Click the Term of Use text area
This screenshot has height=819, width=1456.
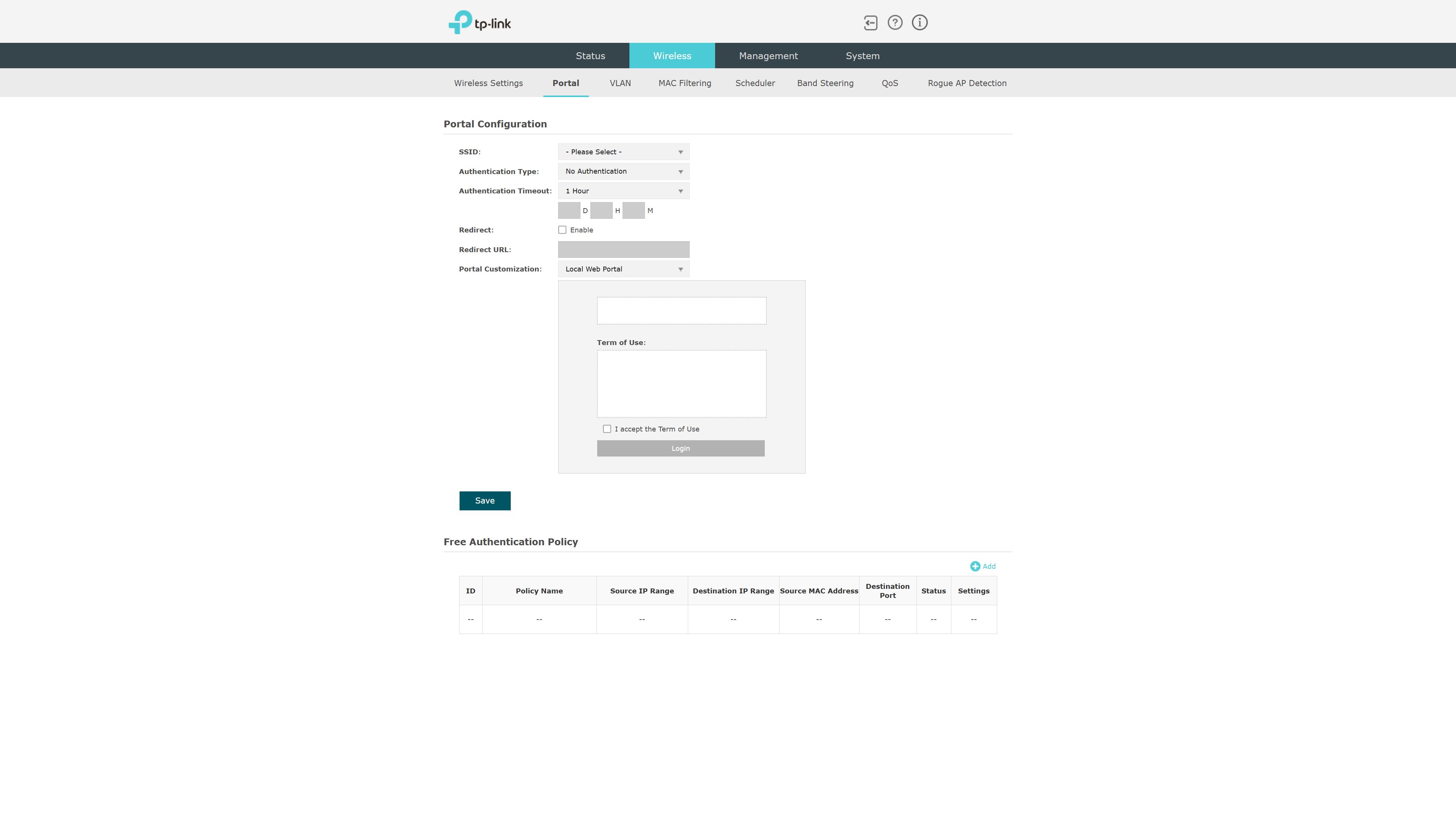pyautogui.click(x=682, y=384)
